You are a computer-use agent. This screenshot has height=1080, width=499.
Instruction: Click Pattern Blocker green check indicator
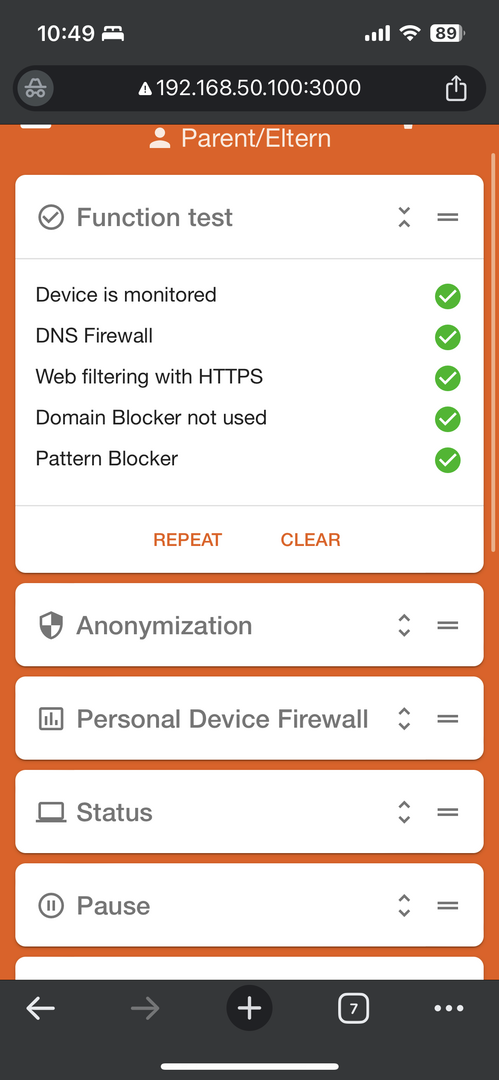click(447, 460)
